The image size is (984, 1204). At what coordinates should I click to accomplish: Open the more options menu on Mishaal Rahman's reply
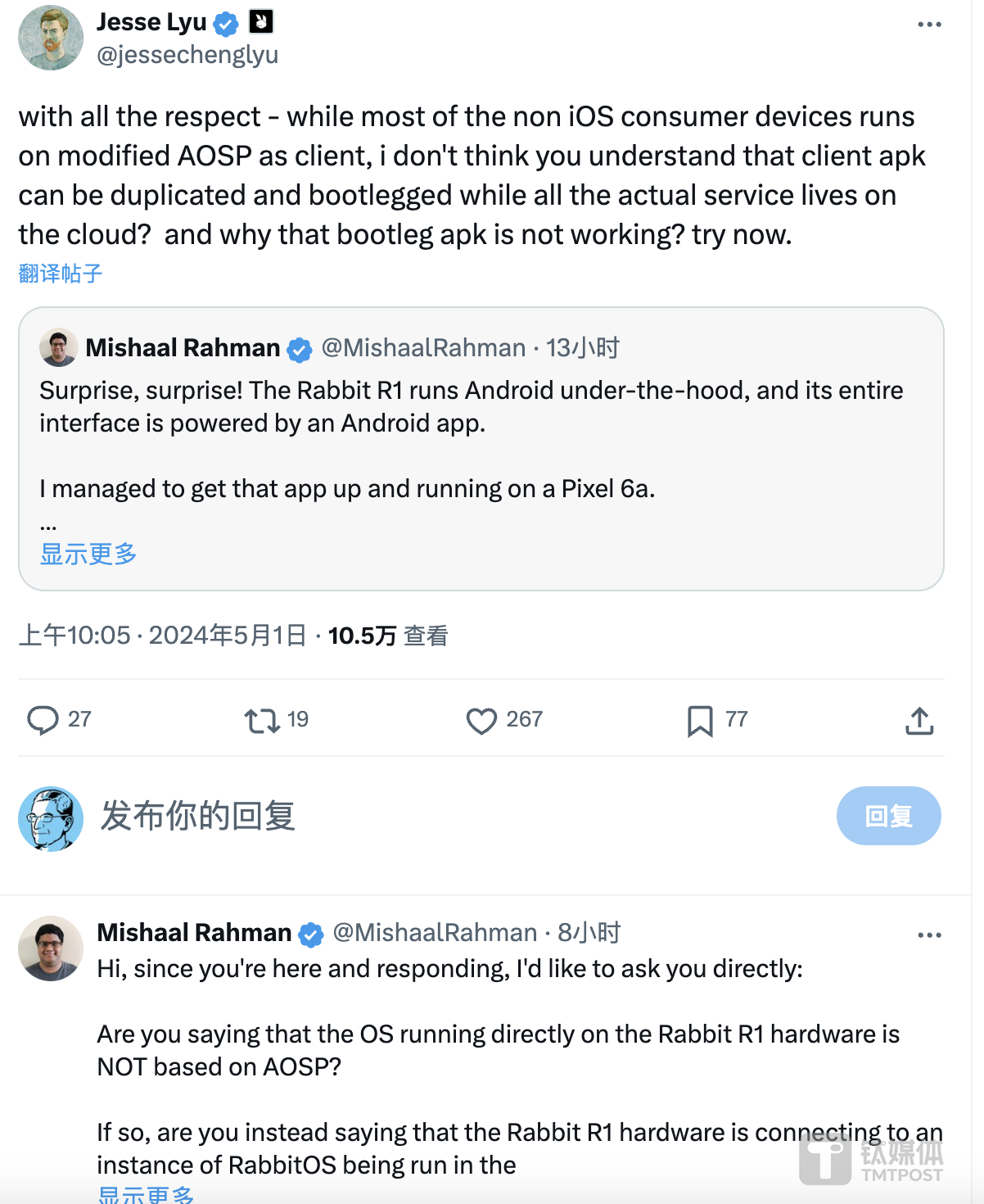click(x=929, y=935)
